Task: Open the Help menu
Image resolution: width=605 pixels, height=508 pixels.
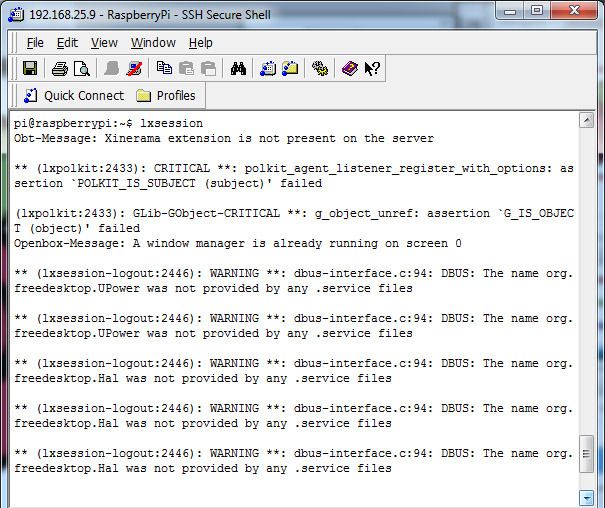Action: point(201,42)
